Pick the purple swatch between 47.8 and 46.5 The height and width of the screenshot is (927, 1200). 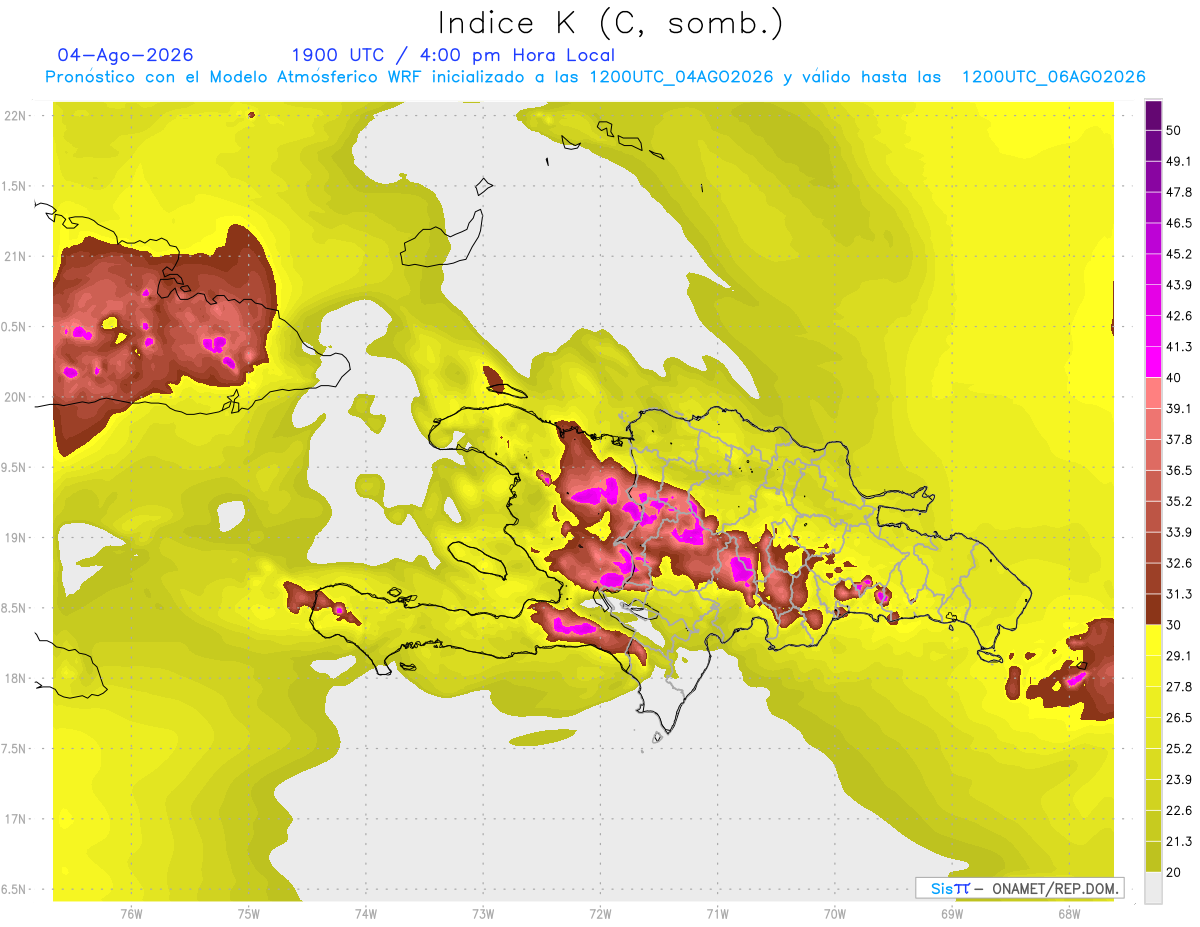pos(1153,208)
